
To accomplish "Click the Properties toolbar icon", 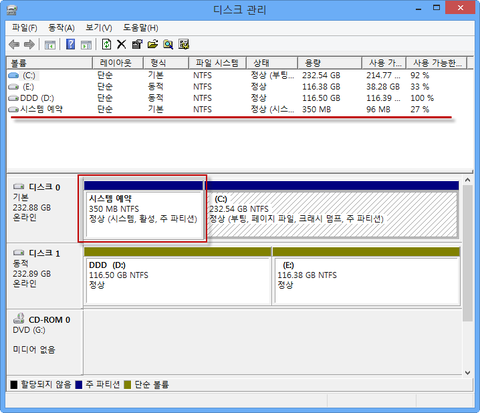I will (137, 44).
